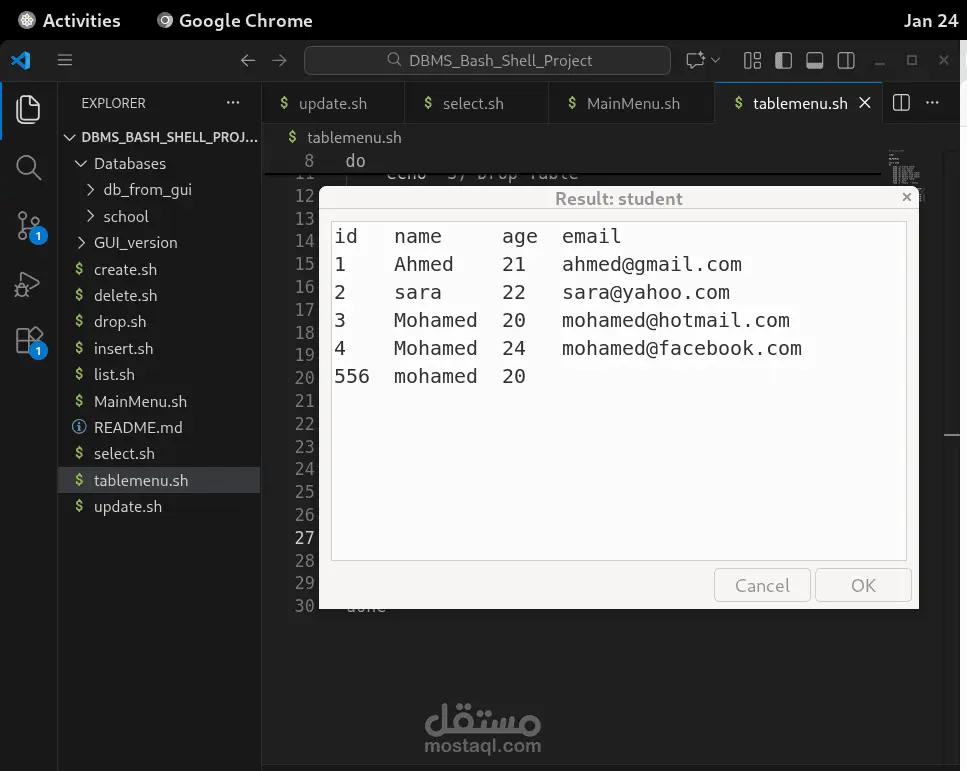Toggle the Primary Side Bar visibility
Screen dimensions: 967x771
(783, 60)
